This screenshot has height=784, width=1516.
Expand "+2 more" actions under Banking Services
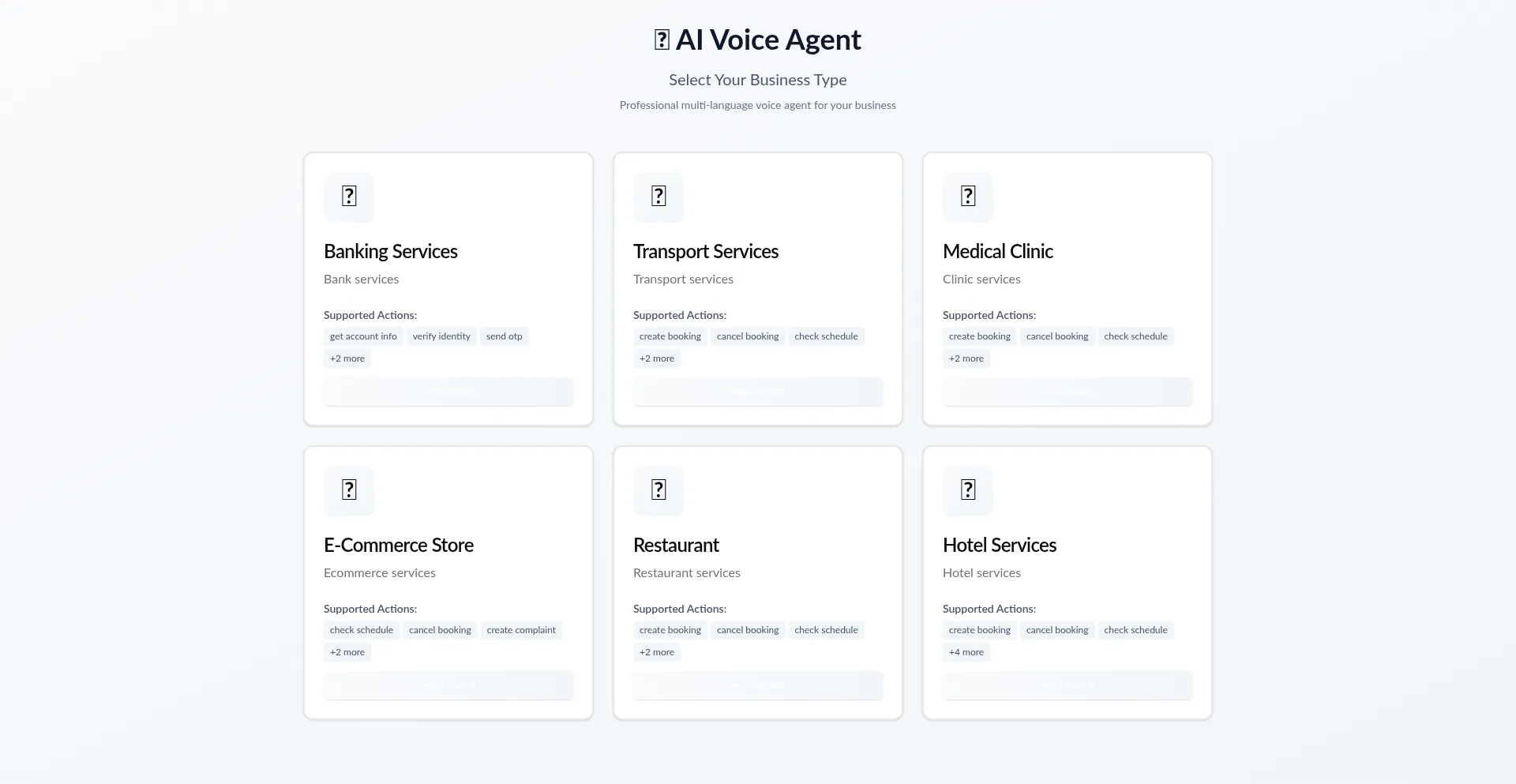(347, 358)
